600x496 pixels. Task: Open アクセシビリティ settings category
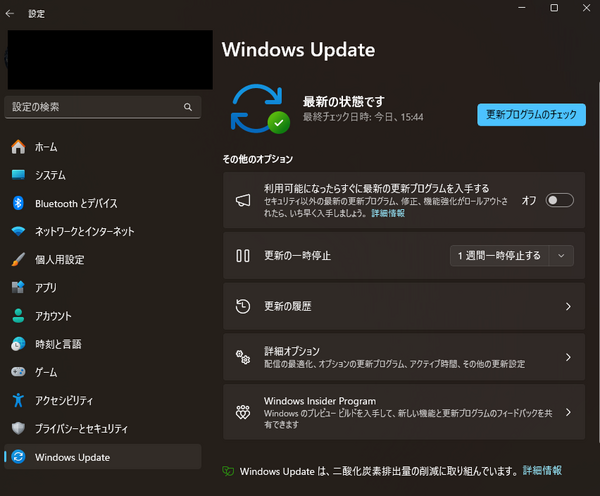pos(103,400)
